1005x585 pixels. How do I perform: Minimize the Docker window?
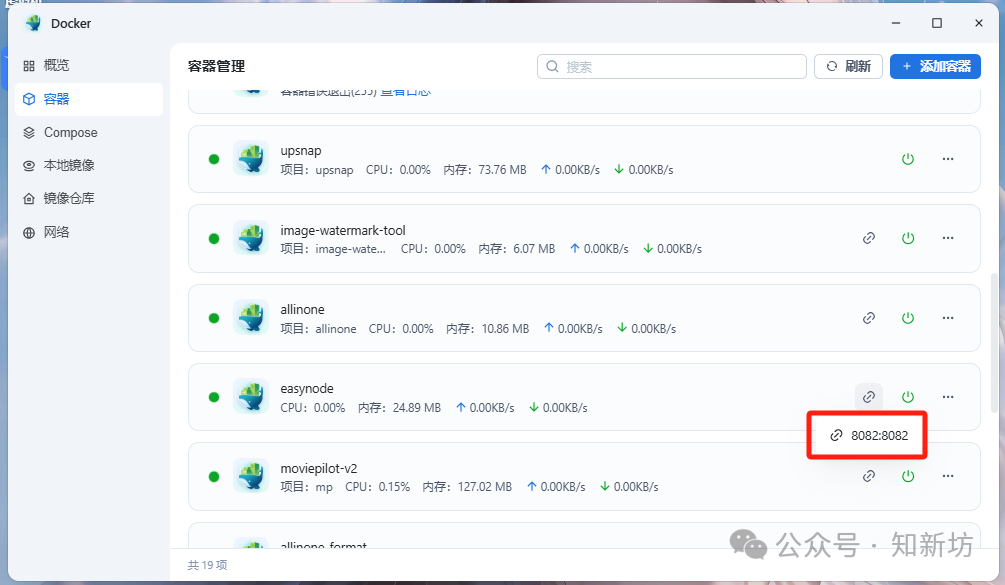896,23
